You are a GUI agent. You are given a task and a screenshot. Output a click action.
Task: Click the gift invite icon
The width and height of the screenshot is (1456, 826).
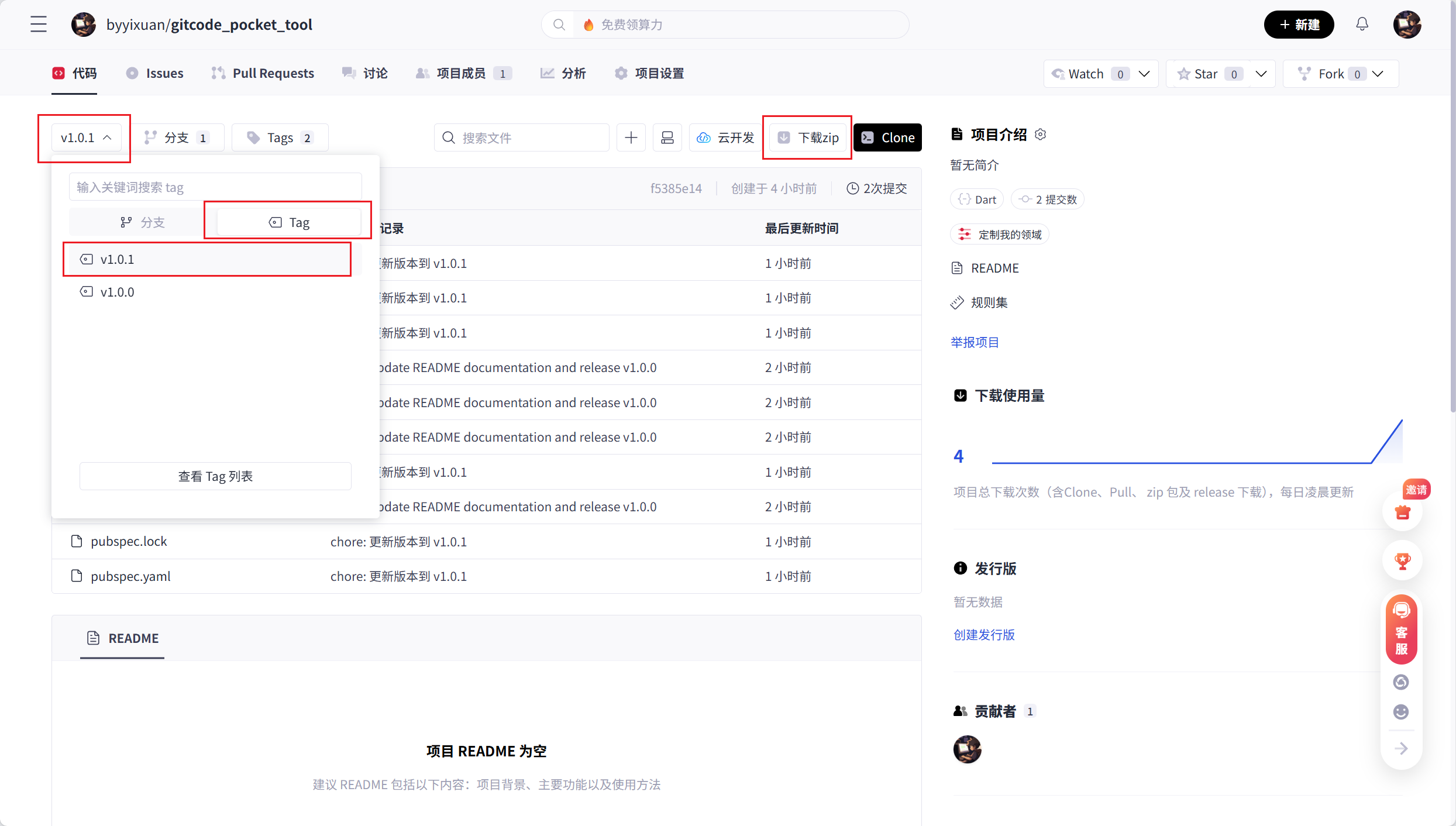pyautogui.click(x=1402, y=512)
